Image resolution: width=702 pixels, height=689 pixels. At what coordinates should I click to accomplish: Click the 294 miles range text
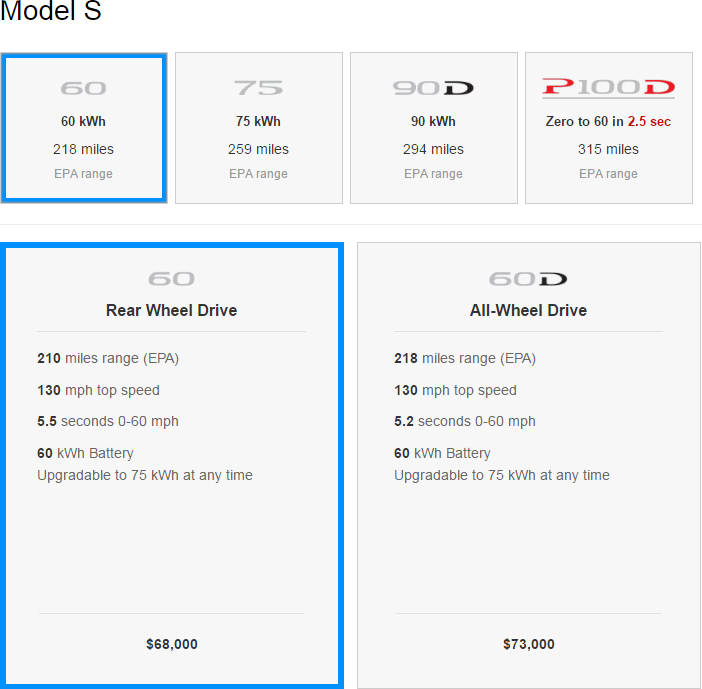click(433, 149)
